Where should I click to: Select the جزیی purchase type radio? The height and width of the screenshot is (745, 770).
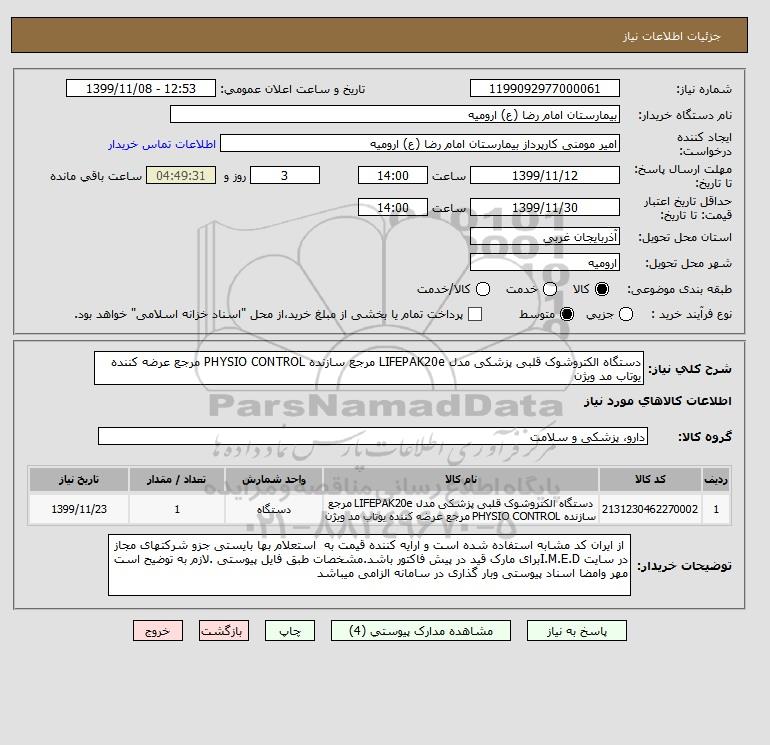click(626, 314)
